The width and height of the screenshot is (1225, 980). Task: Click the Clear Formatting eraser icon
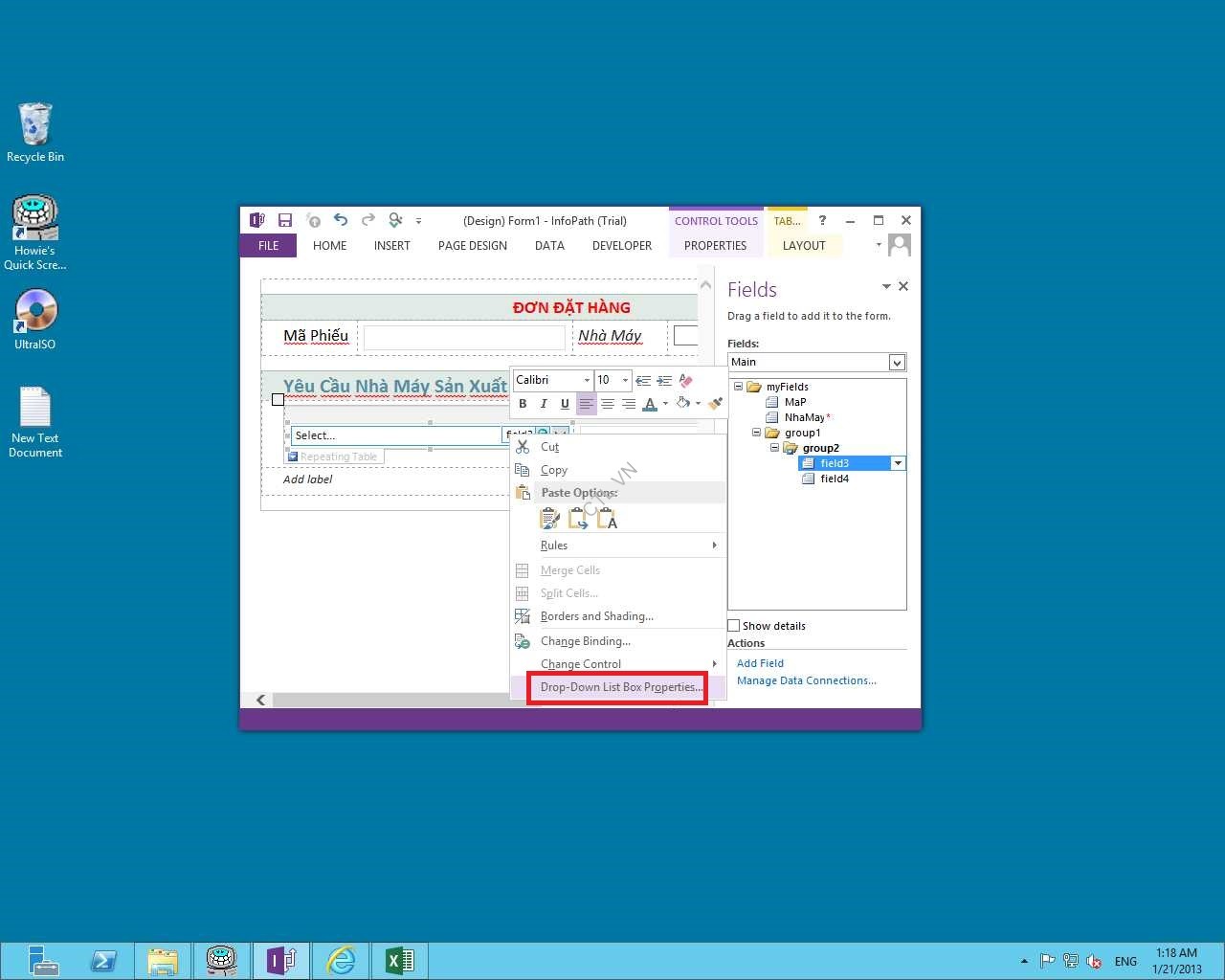(x=685, y=380)
